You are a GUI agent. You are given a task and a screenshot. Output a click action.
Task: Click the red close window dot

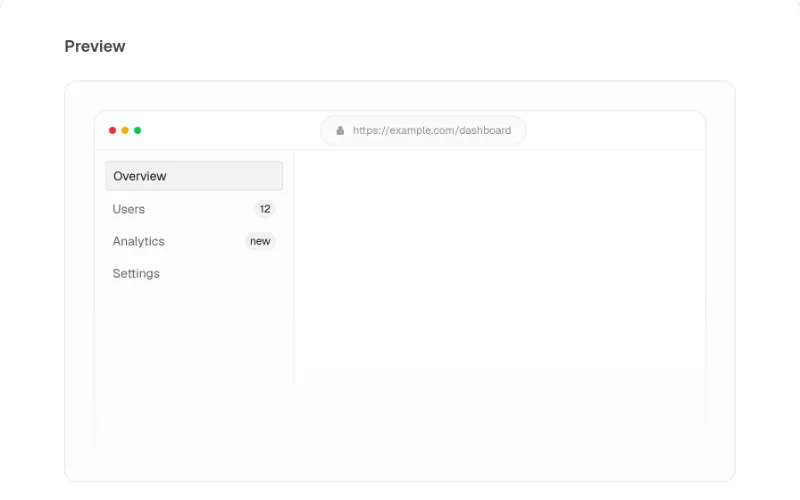click(x=112, y=131)
